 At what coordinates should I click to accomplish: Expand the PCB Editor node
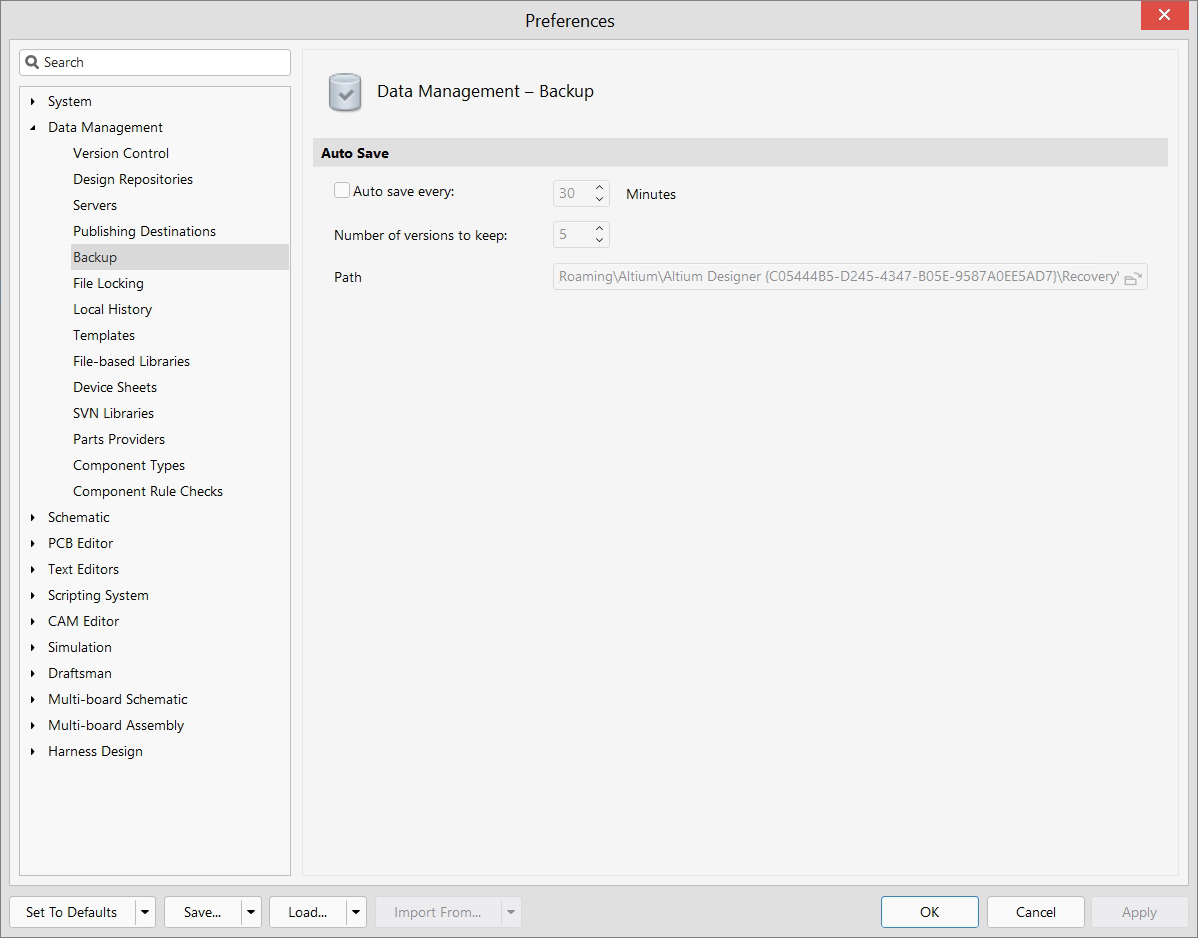[32, 543]
